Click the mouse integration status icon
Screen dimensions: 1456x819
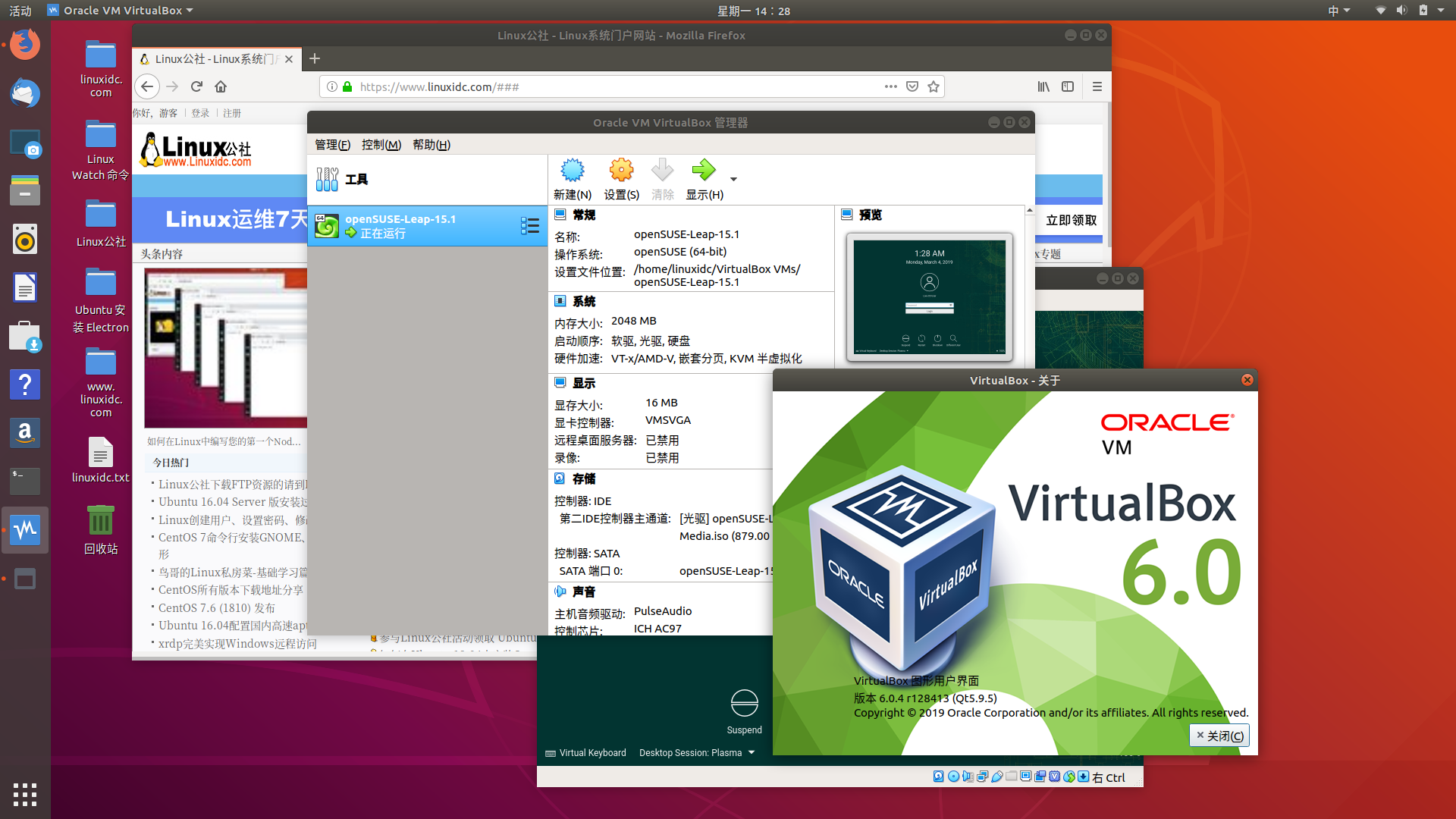pos(1068,777)
